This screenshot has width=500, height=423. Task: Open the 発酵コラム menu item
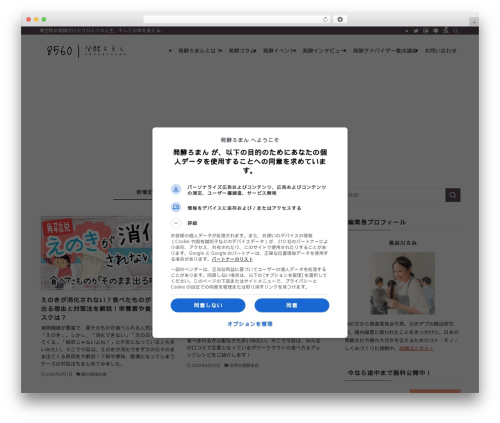(x=242, y=51)
